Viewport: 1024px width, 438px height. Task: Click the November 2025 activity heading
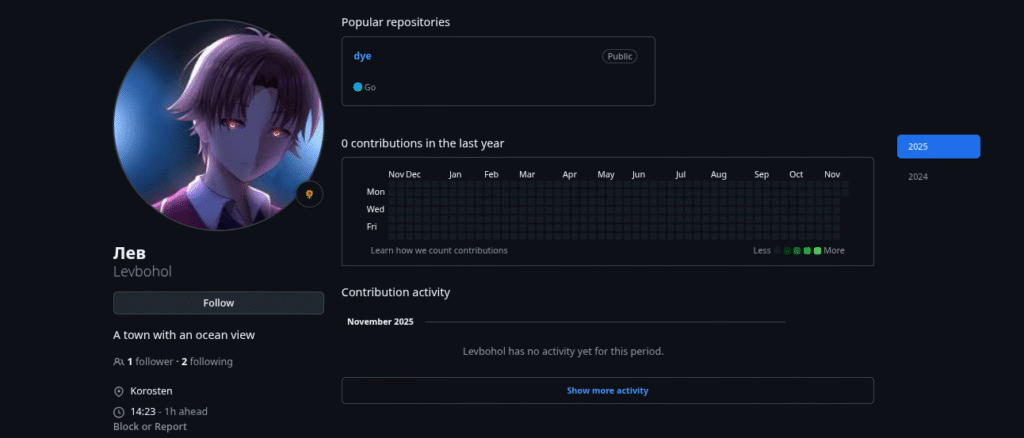click(380, 322)
